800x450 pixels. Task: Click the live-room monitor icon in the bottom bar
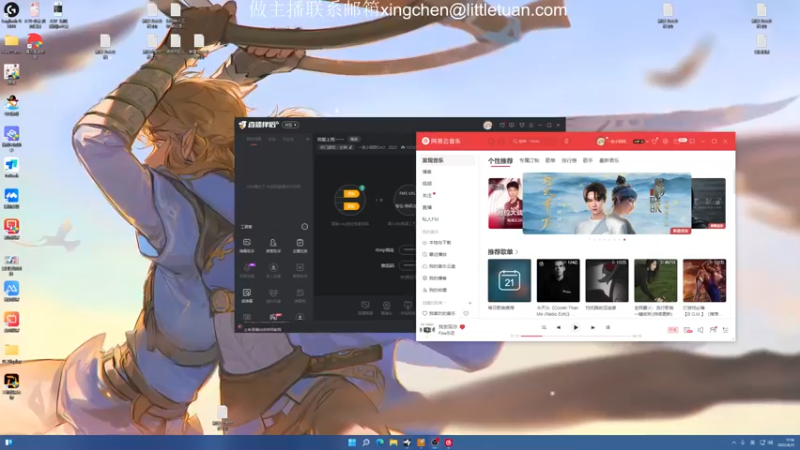365,305
